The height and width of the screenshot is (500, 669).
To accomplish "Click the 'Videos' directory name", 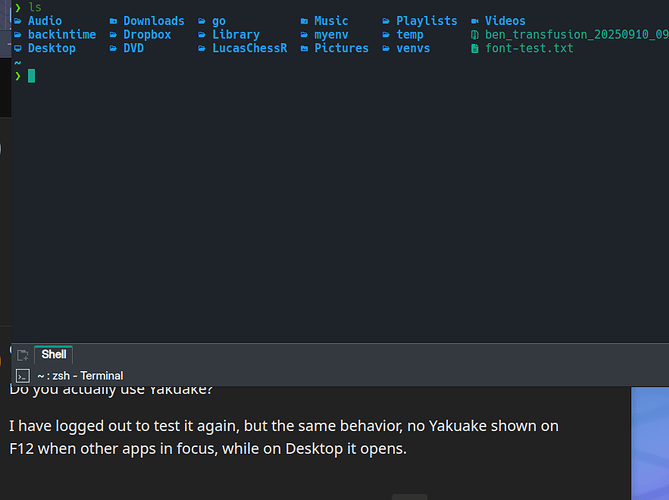I will (505, 21).
